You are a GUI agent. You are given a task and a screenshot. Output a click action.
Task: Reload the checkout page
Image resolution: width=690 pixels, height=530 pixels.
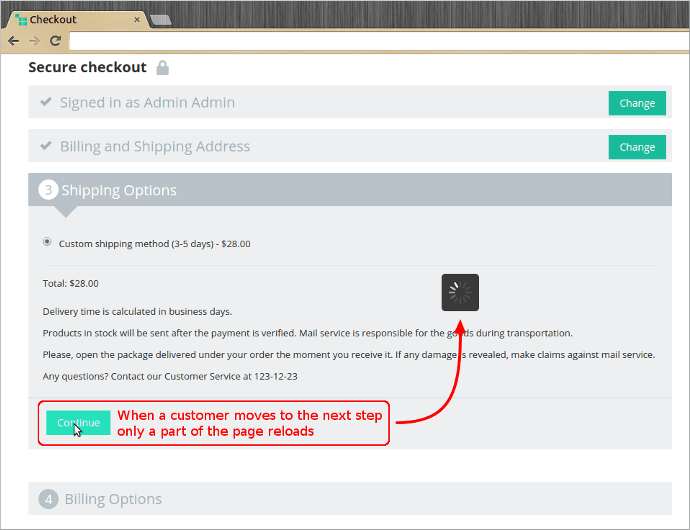point(55,41)
